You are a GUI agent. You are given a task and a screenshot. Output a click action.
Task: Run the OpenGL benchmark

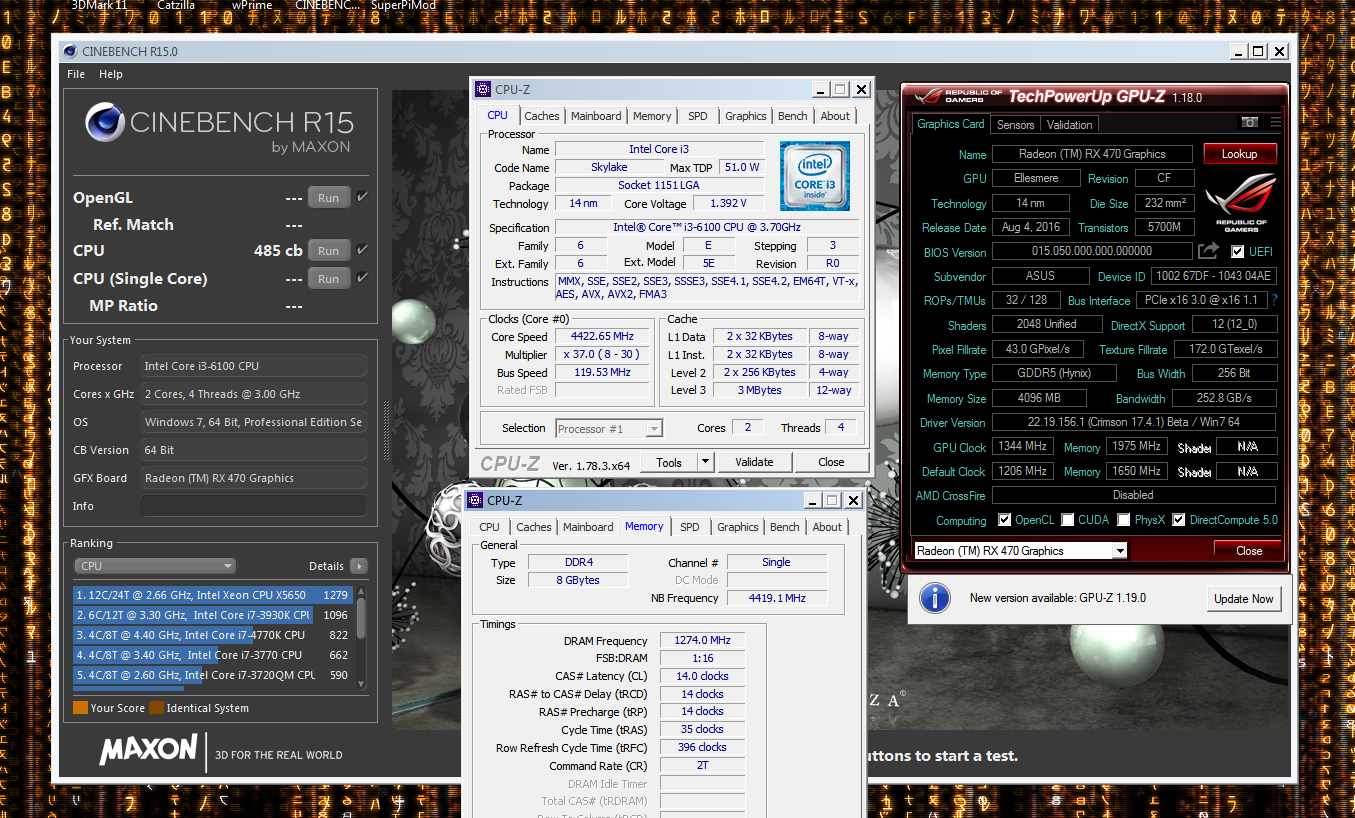tap(328, 198)
